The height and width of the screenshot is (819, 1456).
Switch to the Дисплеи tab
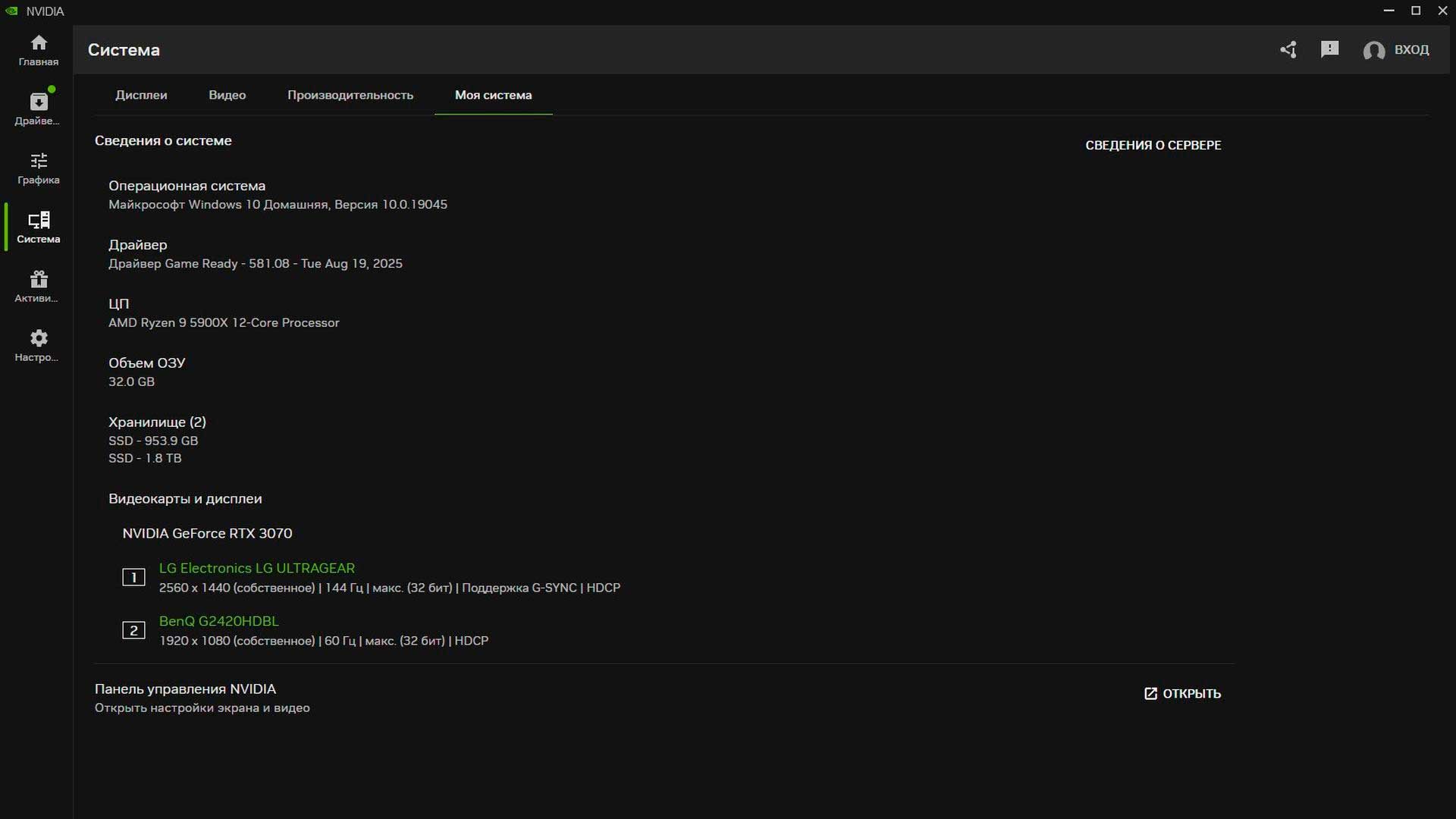tap(141, 95)
